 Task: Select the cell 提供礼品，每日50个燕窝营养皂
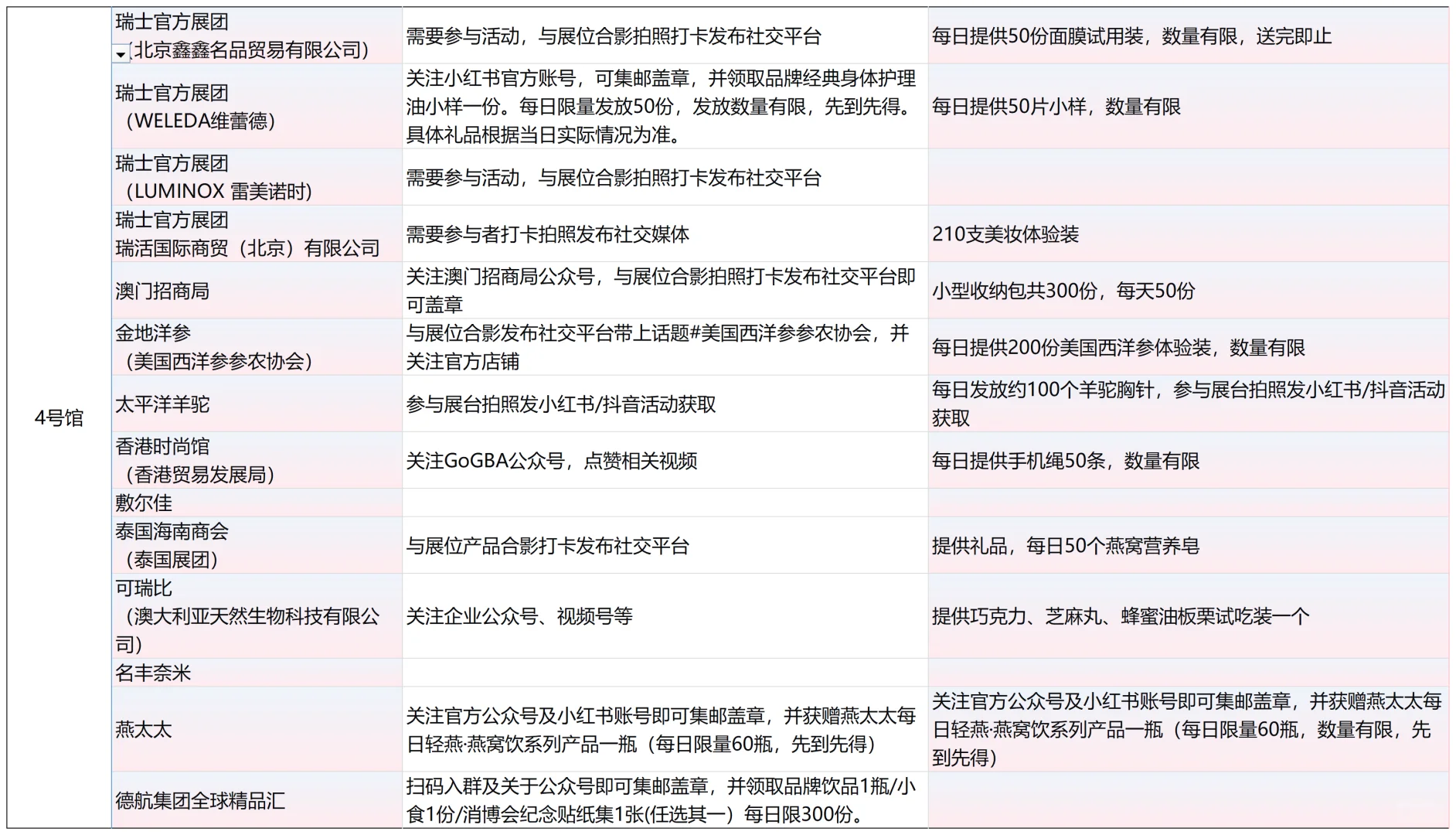(x=1189, y=545)
